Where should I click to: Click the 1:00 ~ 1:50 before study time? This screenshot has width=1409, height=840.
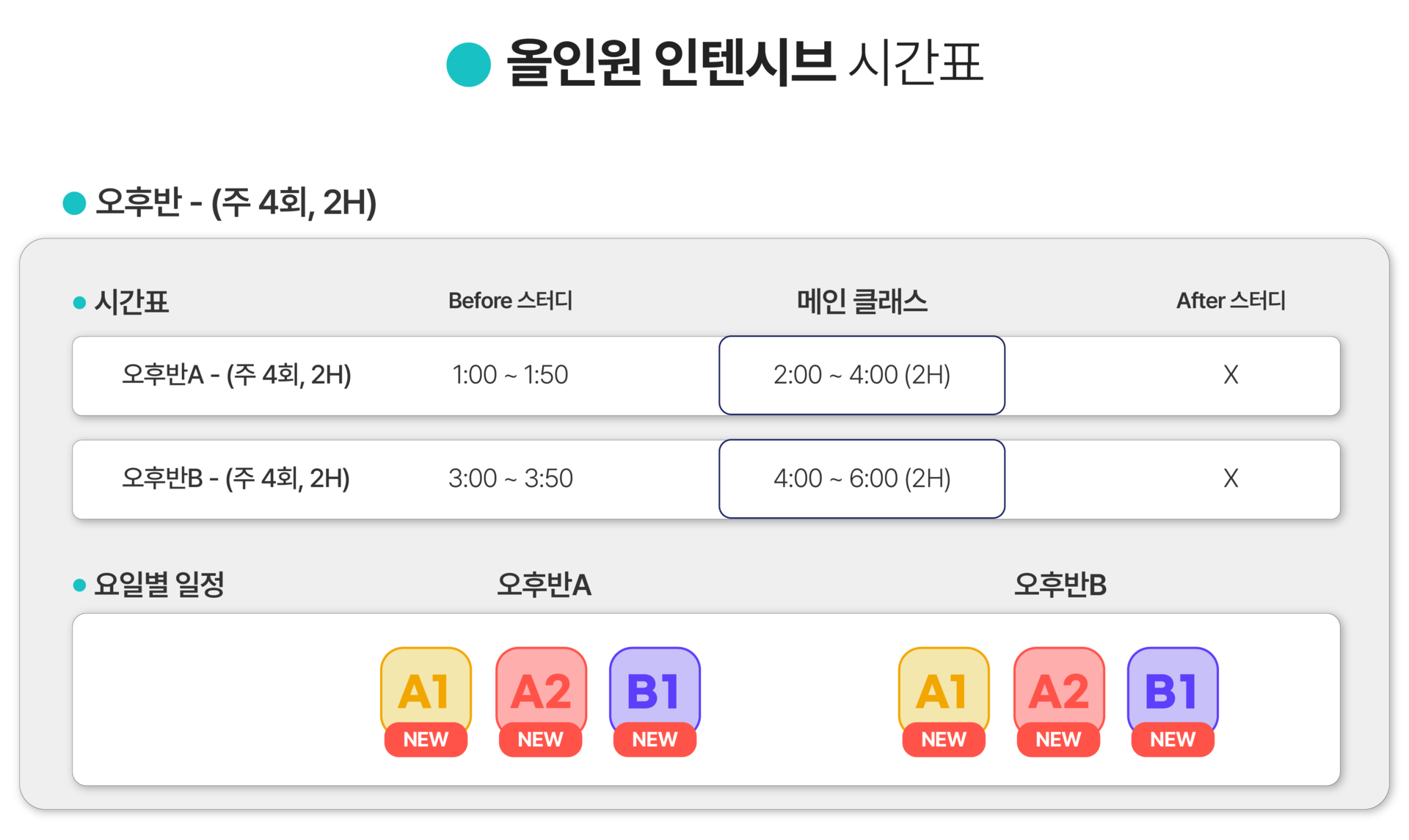tap(510, 375)
